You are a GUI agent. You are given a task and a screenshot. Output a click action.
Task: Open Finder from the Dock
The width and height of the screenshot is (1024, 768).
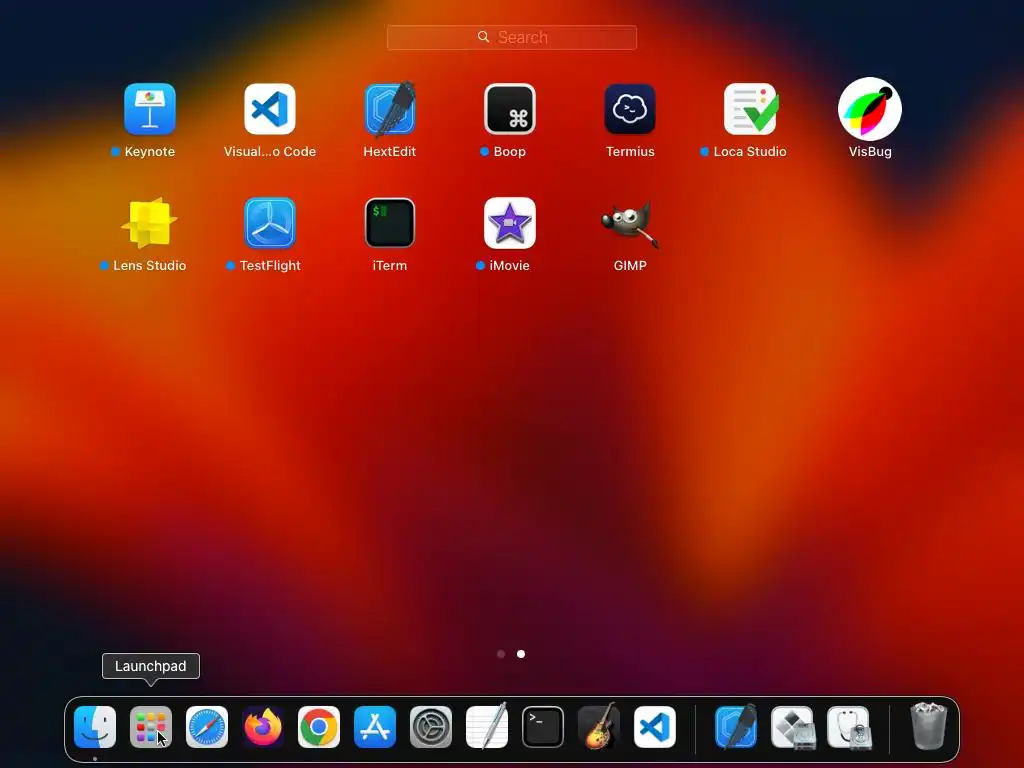pos(95,727)
